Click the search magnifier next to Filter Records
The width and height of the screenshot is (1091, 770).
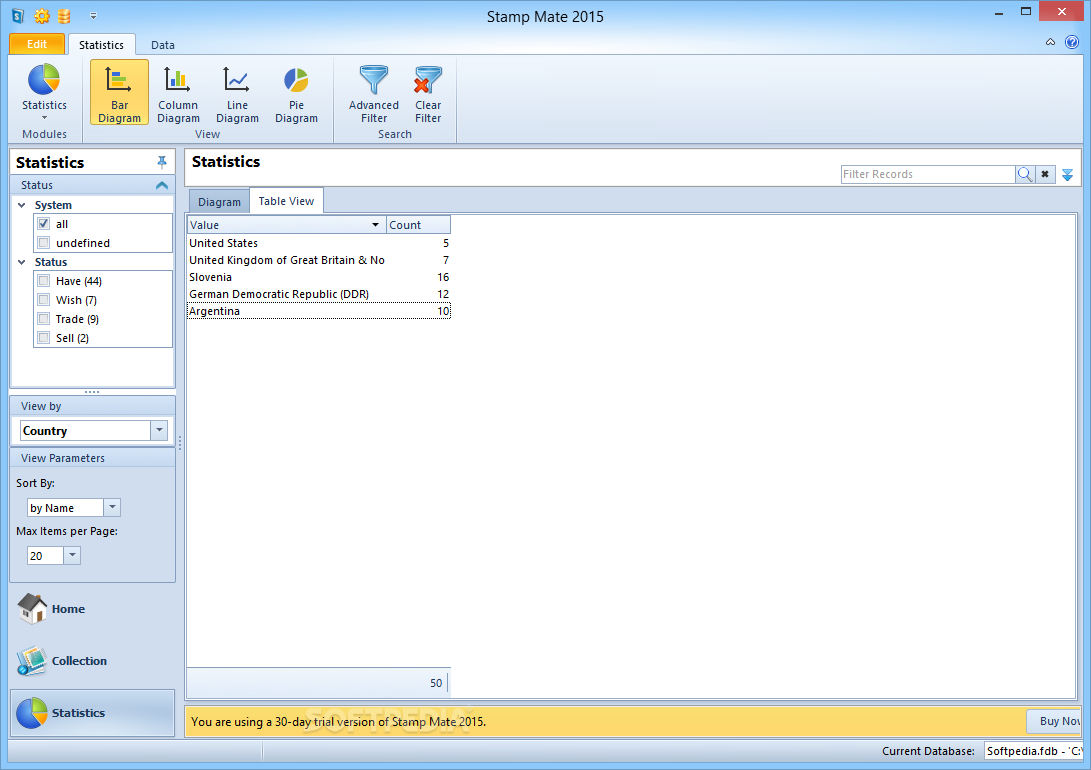pos(1024,174)
